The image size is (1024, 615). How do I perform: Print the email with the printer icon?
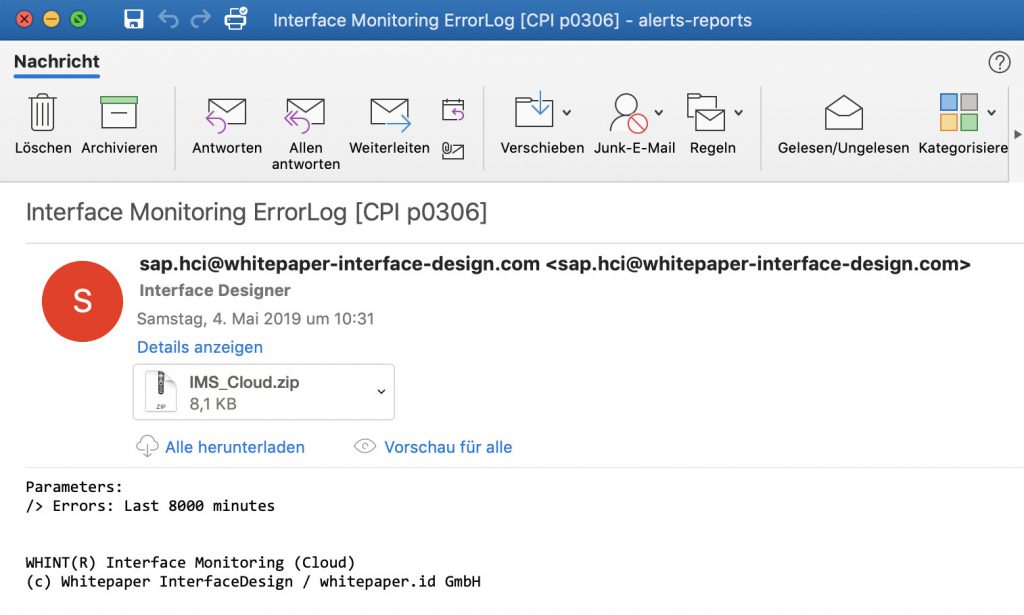coord(236,19)
